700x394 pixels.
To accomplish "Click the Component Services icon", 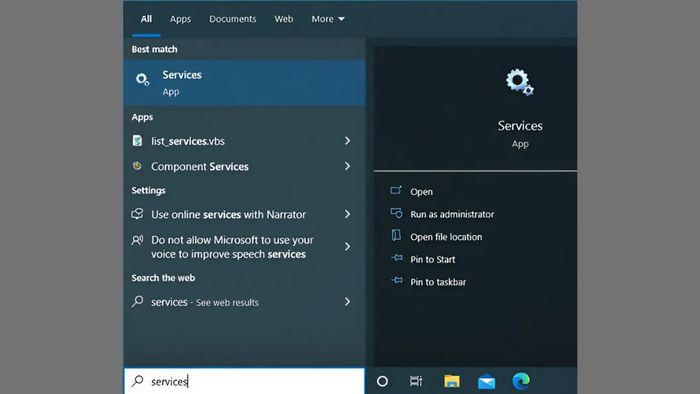I will click(x=138, y=166).
